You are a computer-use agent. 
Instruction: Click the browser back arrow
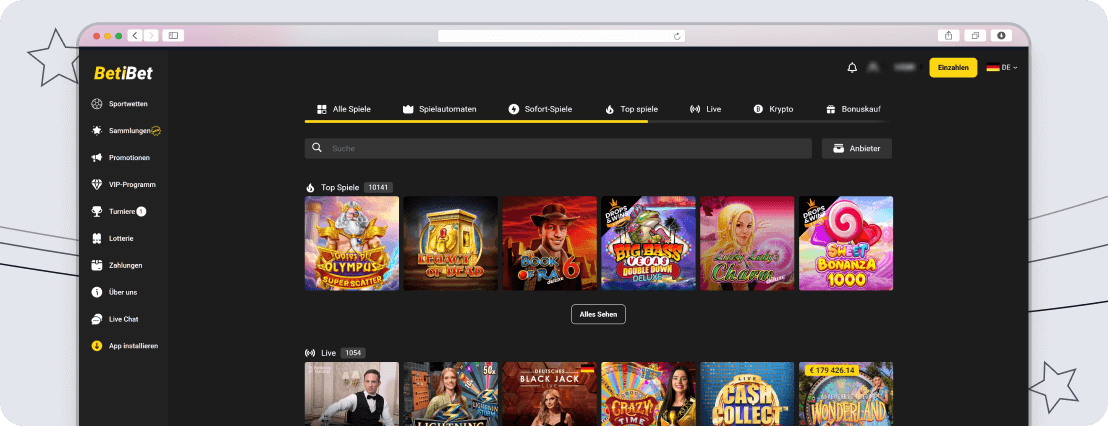click(x=135, y=35)
